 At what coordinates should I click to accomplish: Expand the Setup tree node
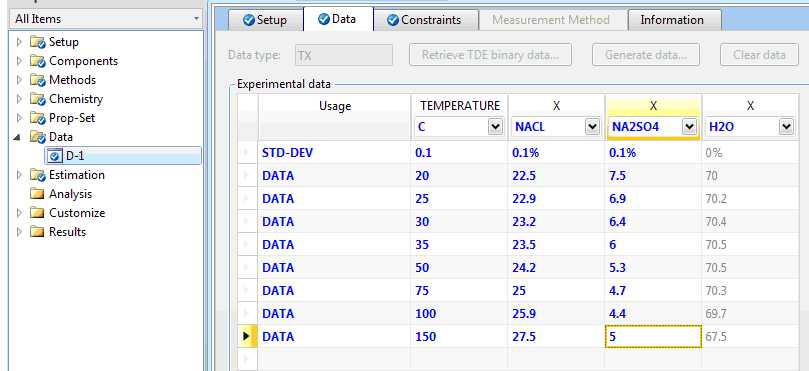(20, 42)
